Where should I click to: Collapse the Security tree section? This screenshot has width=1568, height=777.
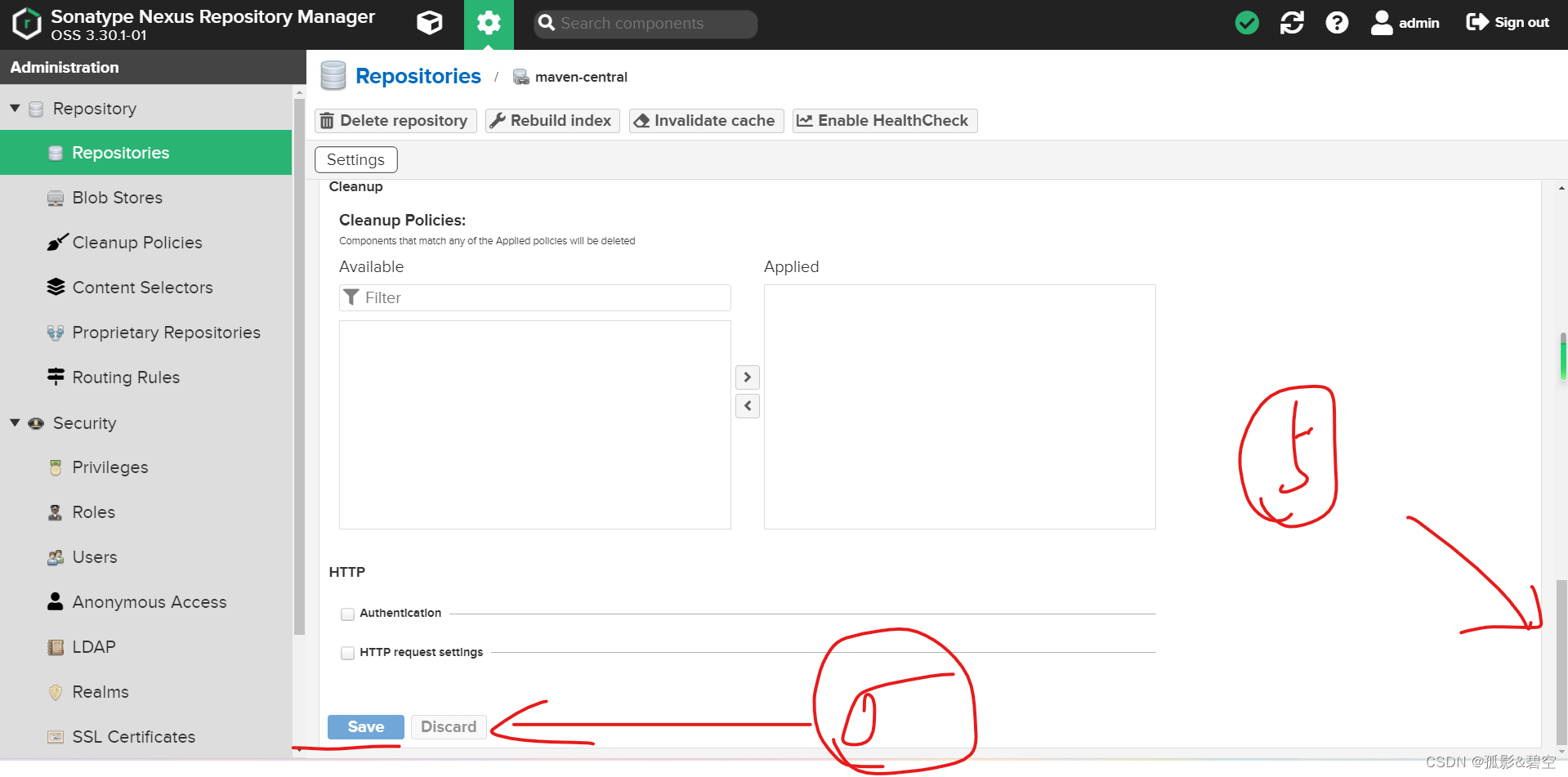(15, 423)
